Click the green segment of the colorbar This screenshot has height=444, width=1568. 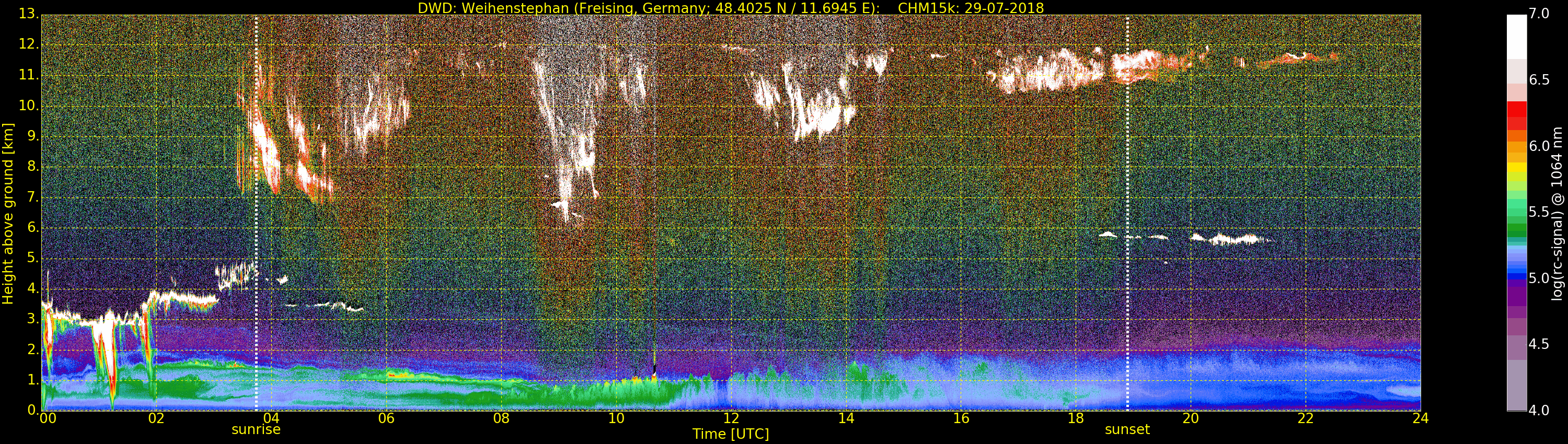coord(1516,230)
